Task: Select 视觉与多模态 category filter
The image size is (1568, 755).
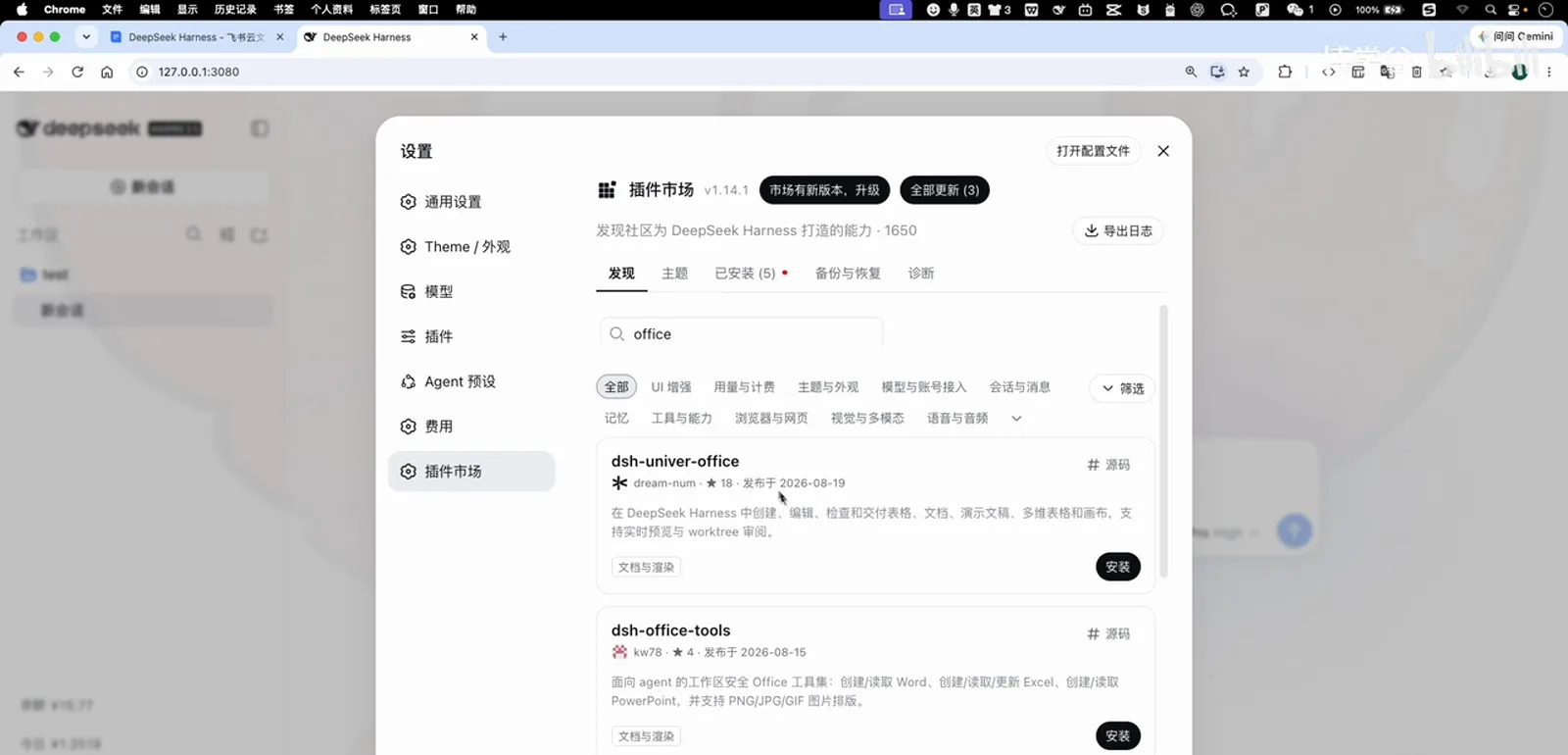Action: 867,419
